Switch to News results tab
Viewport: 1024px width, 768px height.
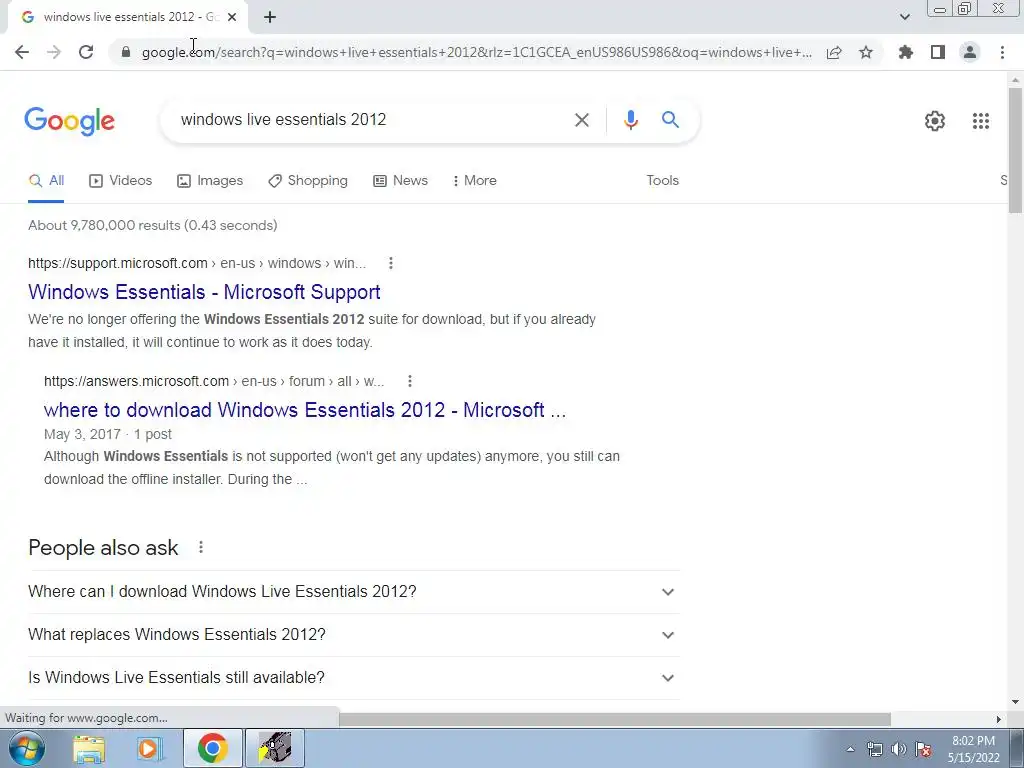click(x=400, y=181)
